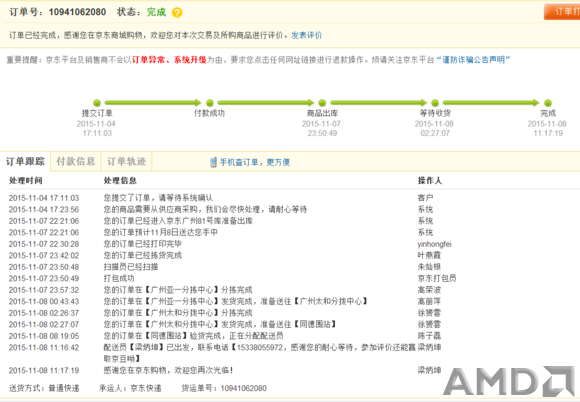Click the 等待收货 progress step dot
580x402 pixels.
[x=435, y=103]
